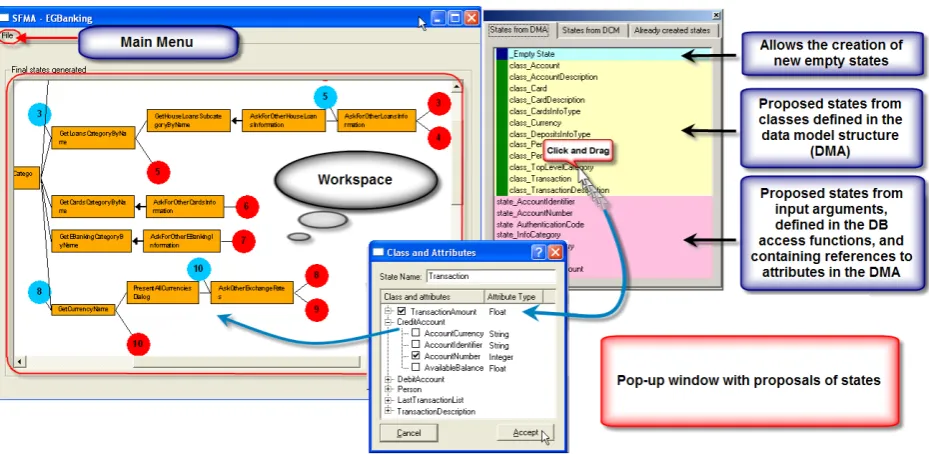Select state_AccountNumber list entry
Viewport: 929px width, 454px height.
point(604,213)
